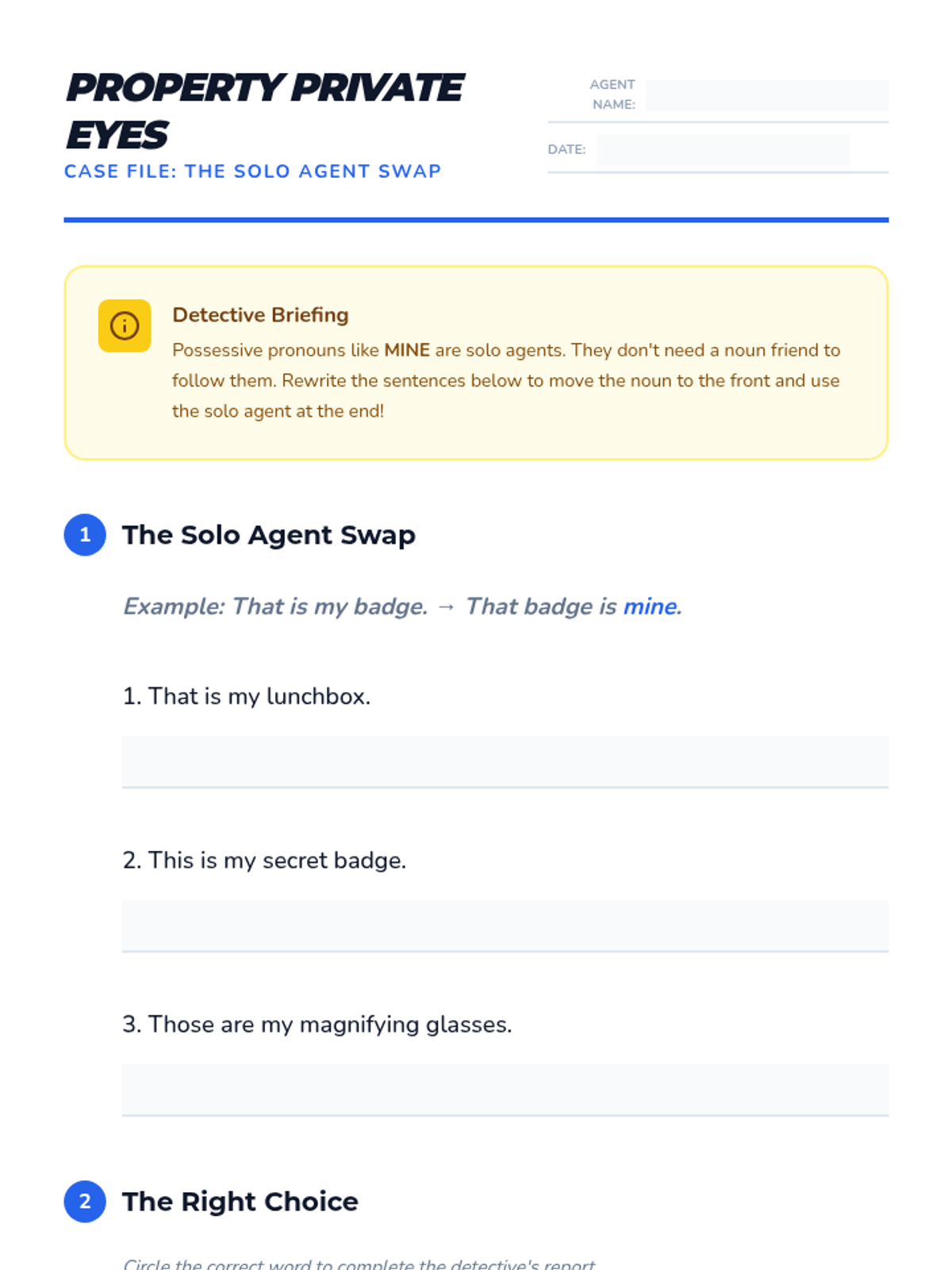Click the sentence "This is my secret badge."
The width and height of the screenshot is (952, 1270).
(264, 860)
